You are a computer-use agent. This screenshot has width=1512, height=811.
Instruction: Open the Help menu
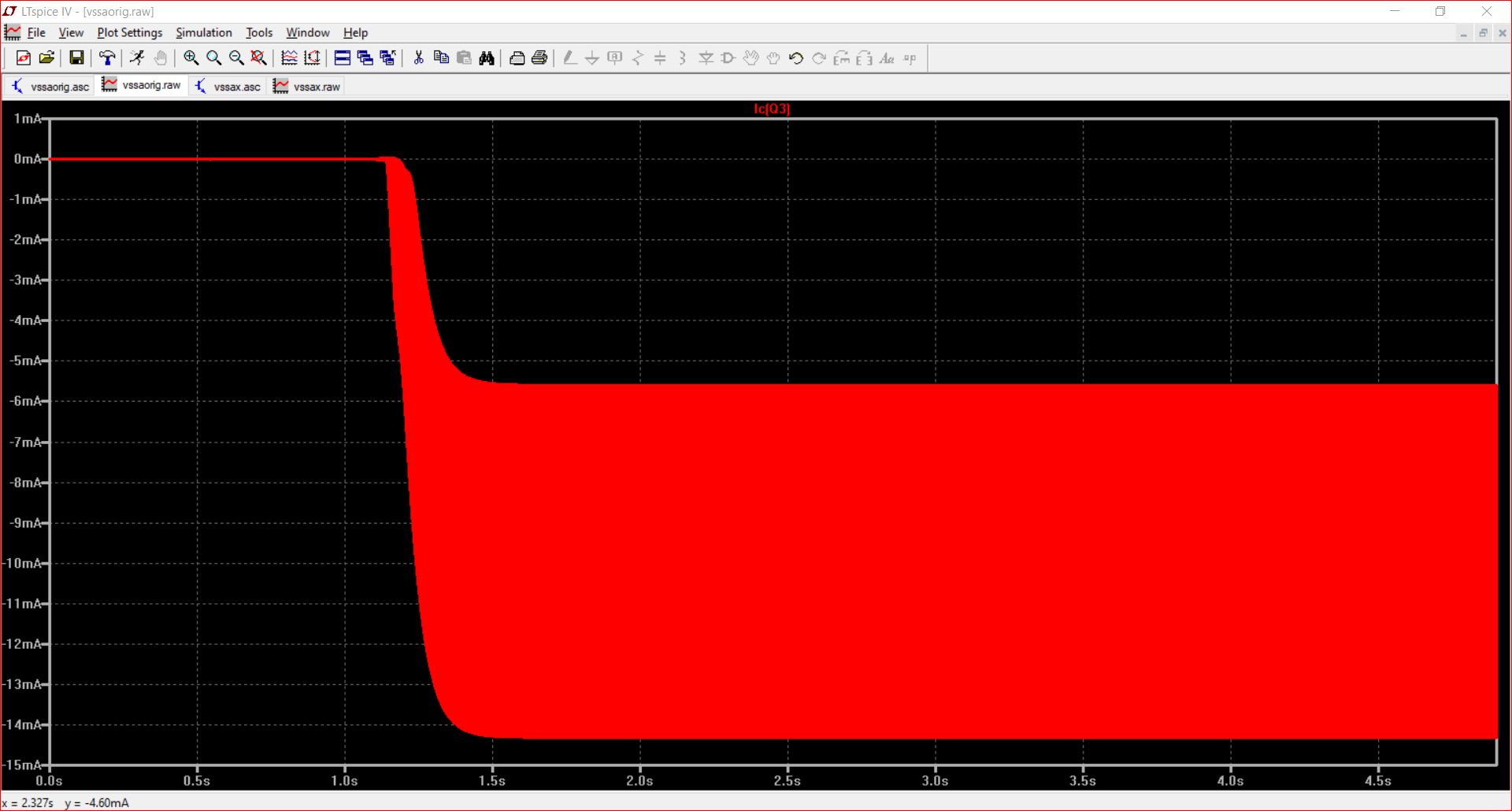(355, 32)
